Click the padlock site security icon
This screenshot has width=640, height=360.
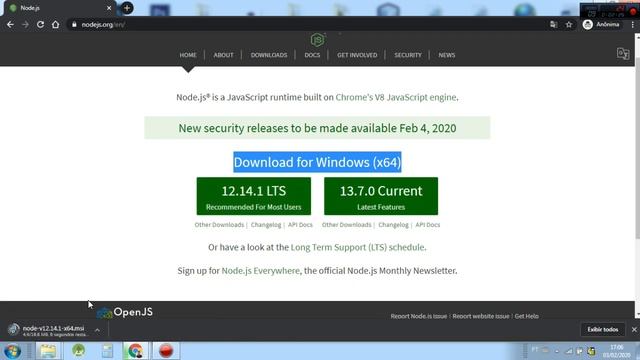tap(74, 24)
